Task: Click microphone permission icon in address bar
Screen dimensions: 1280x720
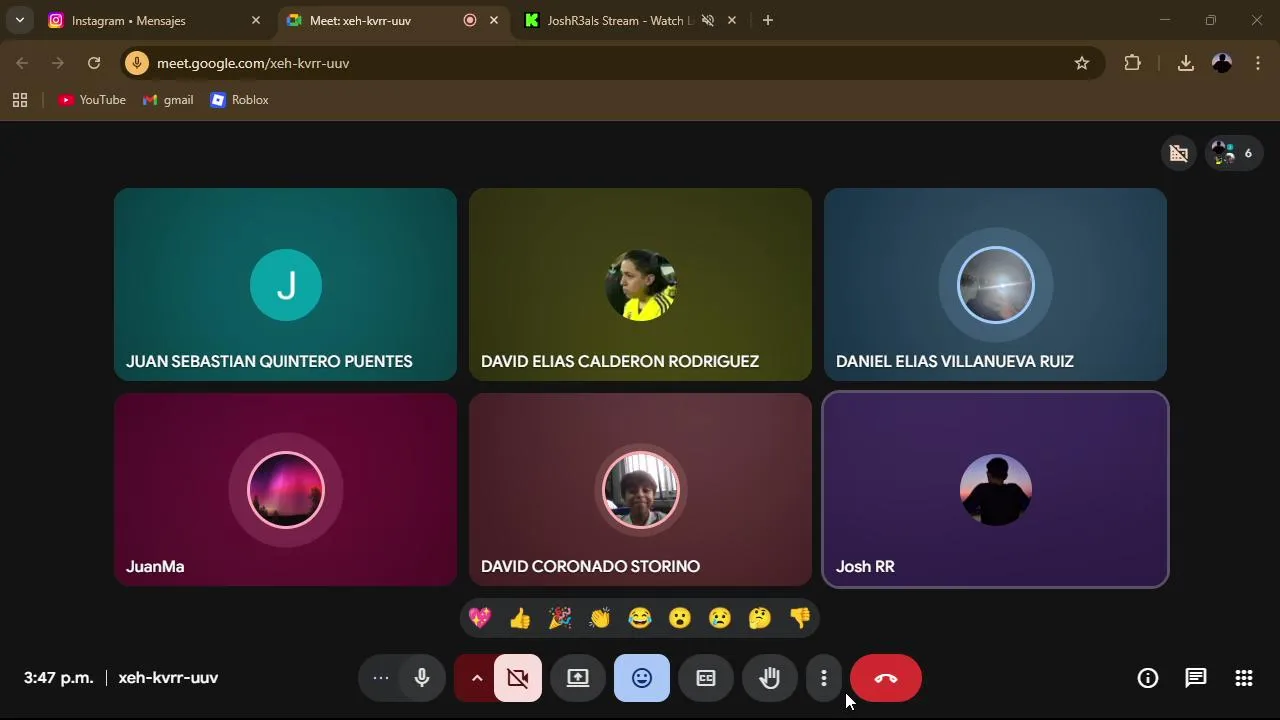Action: [x=137, y=63]
